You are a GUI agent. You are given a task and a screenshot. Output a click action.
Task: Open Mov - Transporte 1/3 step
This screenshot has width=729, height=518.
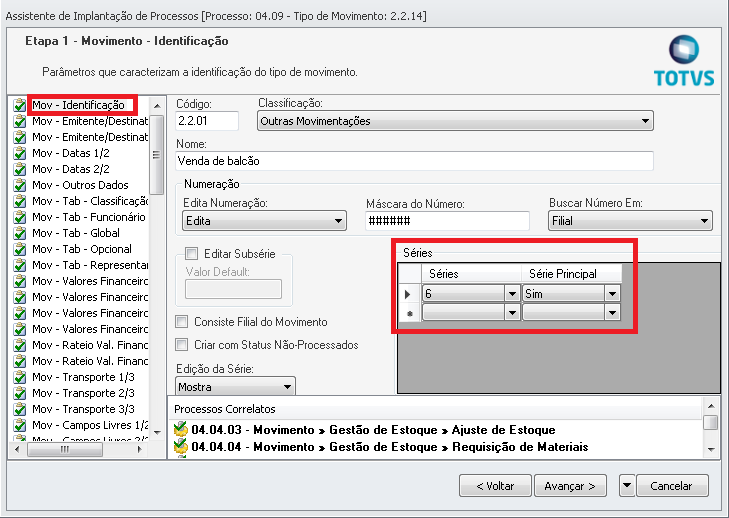tap(83, 377)
